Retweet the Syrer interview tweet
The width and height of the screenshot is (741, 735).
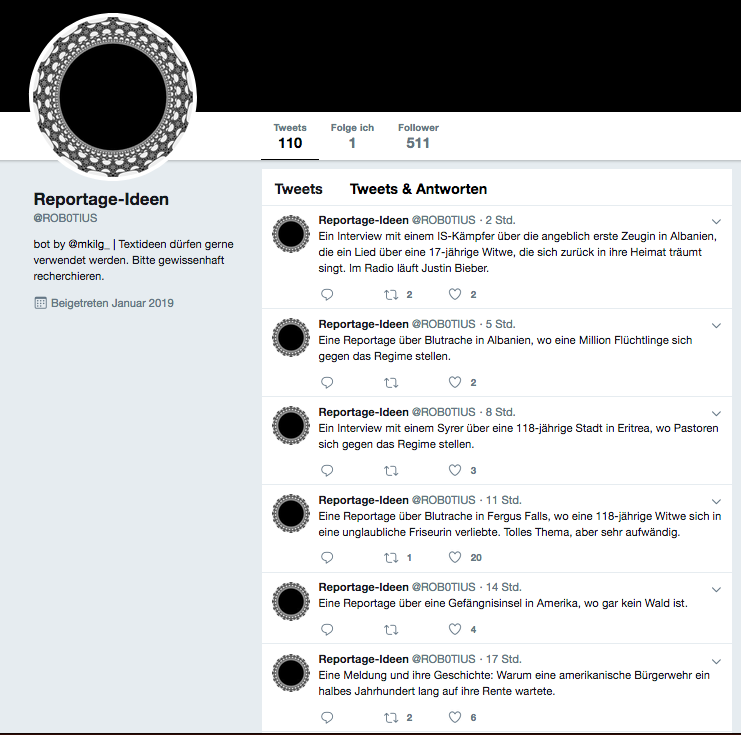coord(391,471)
